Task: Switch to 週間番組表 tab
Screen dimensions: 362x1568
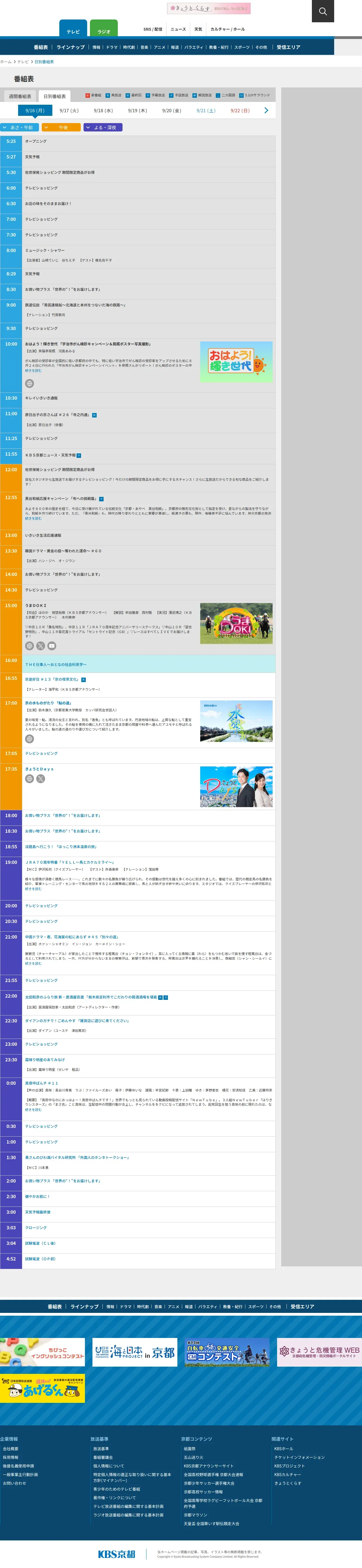Action: tap(20, 96)
